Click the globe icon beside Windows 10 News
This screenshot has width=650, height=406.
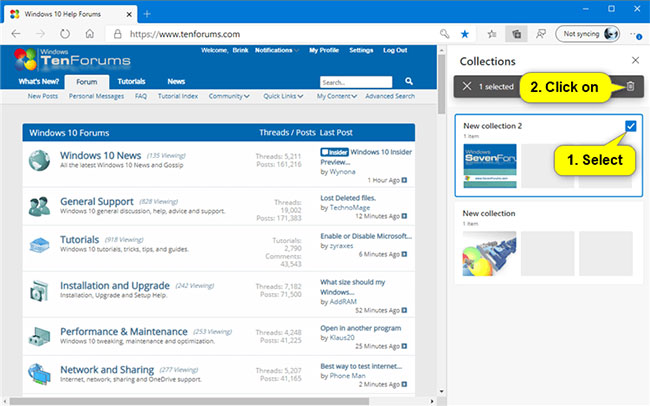pos(39,160)
